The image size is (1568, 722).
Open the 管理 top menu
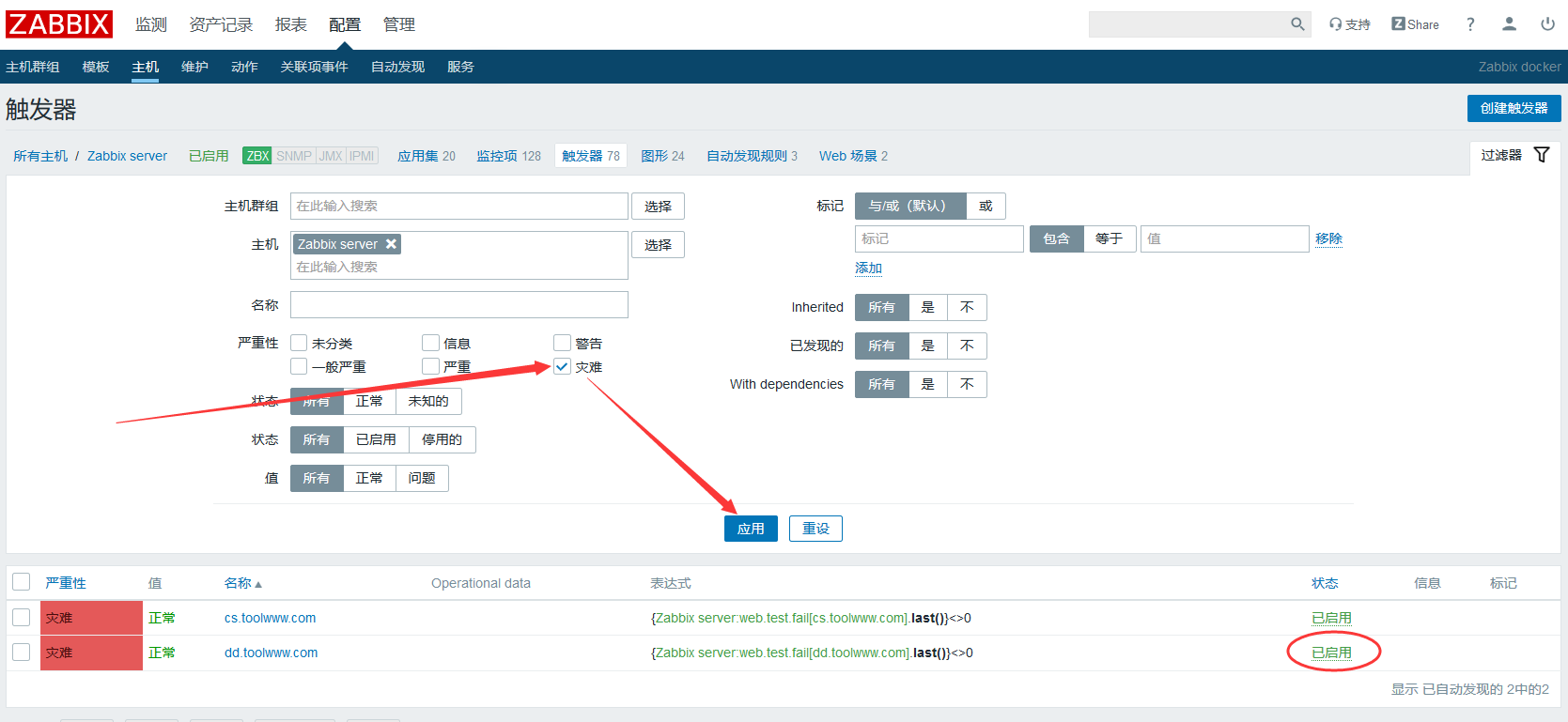click(x=399, y=24)
